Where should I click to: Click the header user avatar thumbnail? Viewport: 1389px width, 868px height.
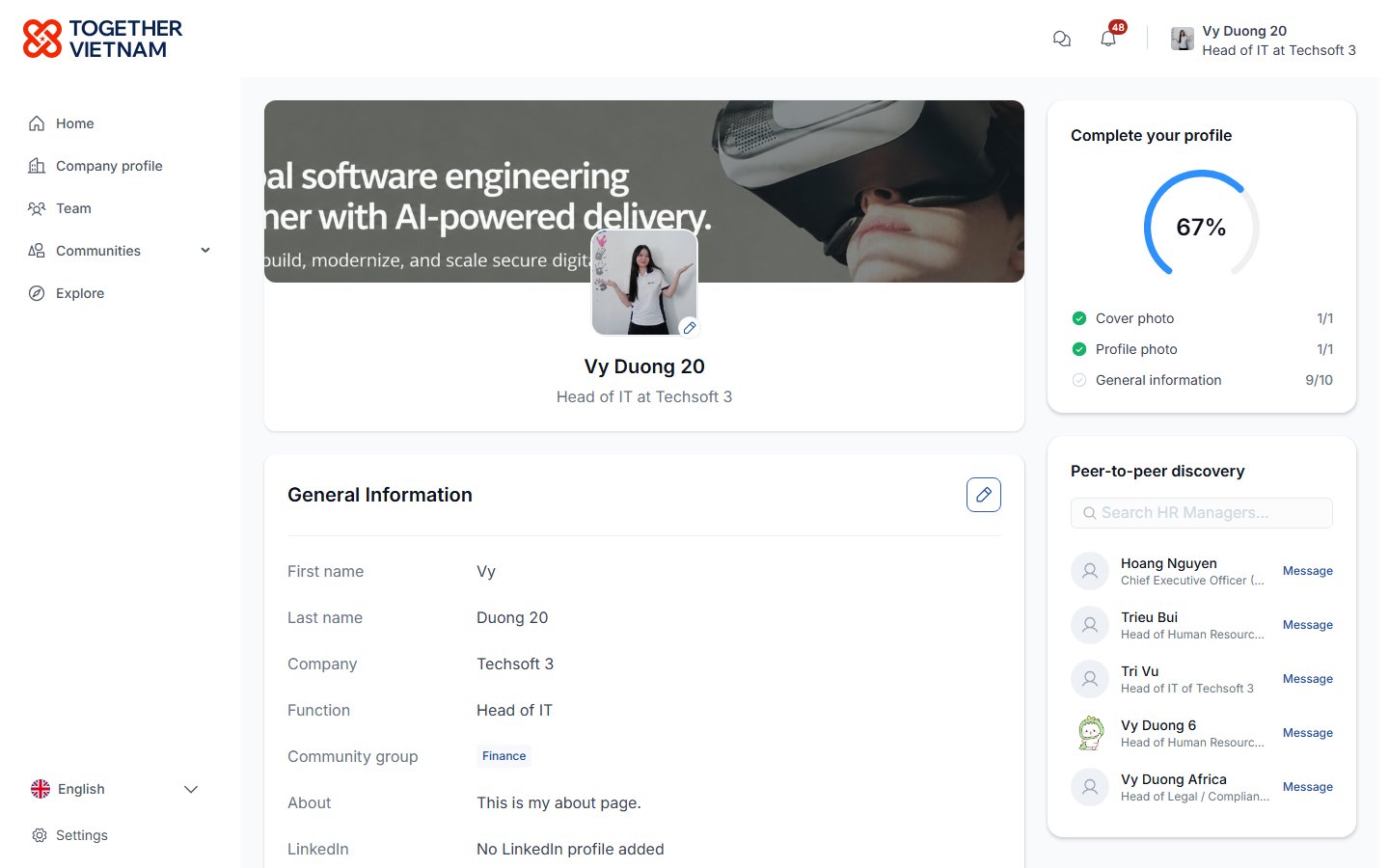pos(1183,39)
